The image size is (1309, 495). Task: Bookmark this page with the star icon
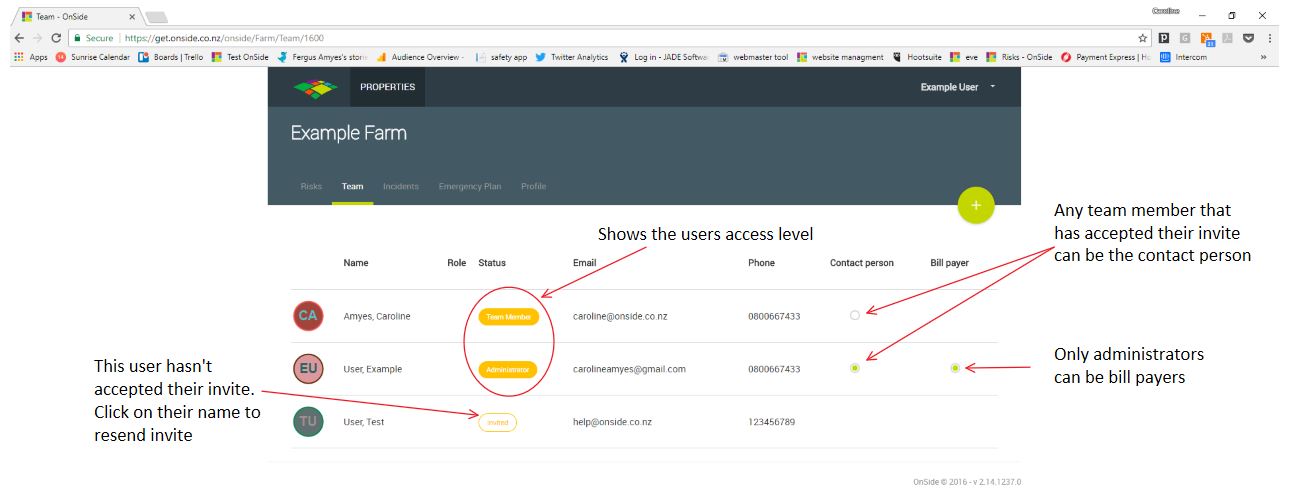coord(1142,38)
